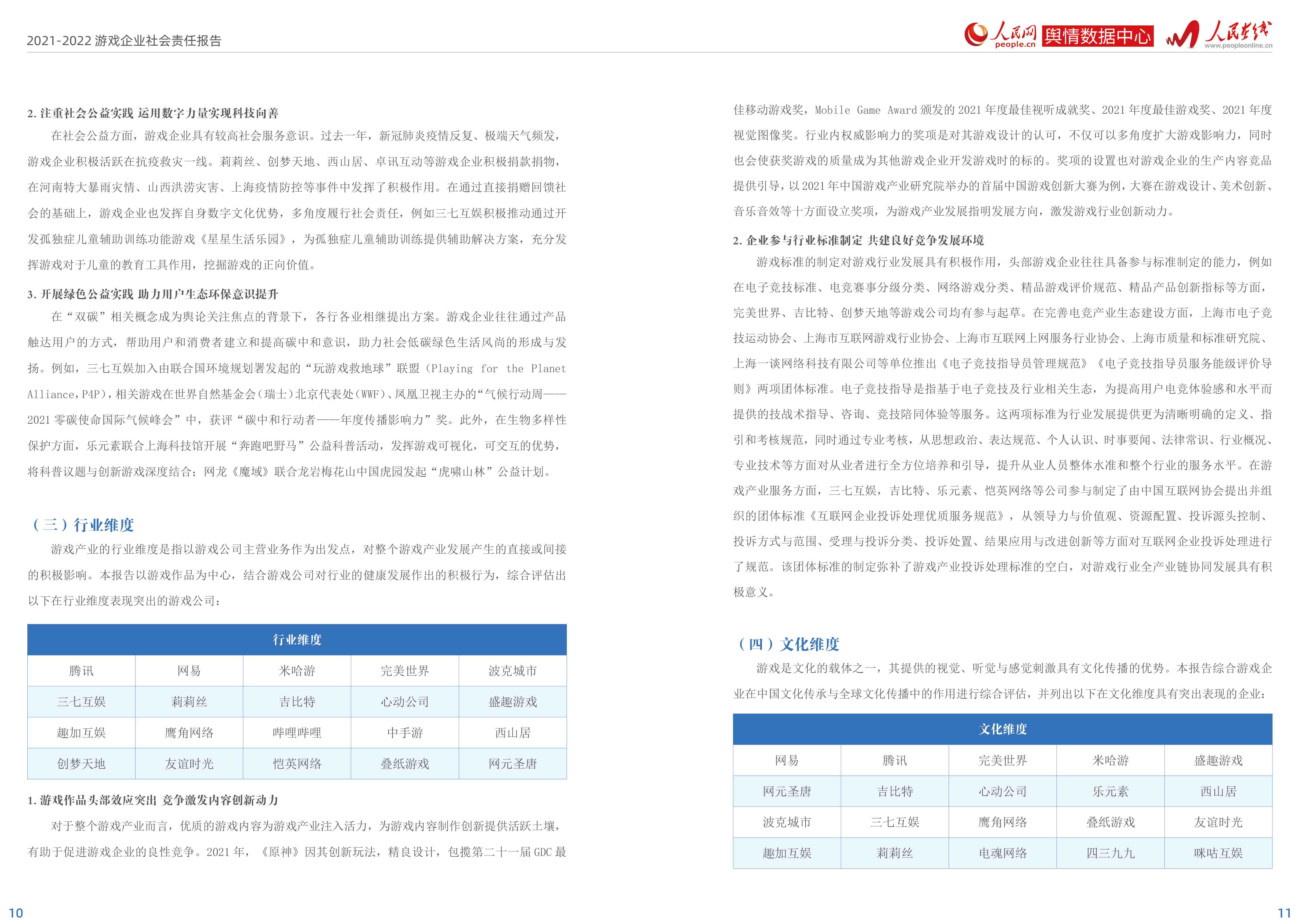Click 莉莉丝 cell in 文化维度 table
1304x924 pixels.
coord(895,853)
